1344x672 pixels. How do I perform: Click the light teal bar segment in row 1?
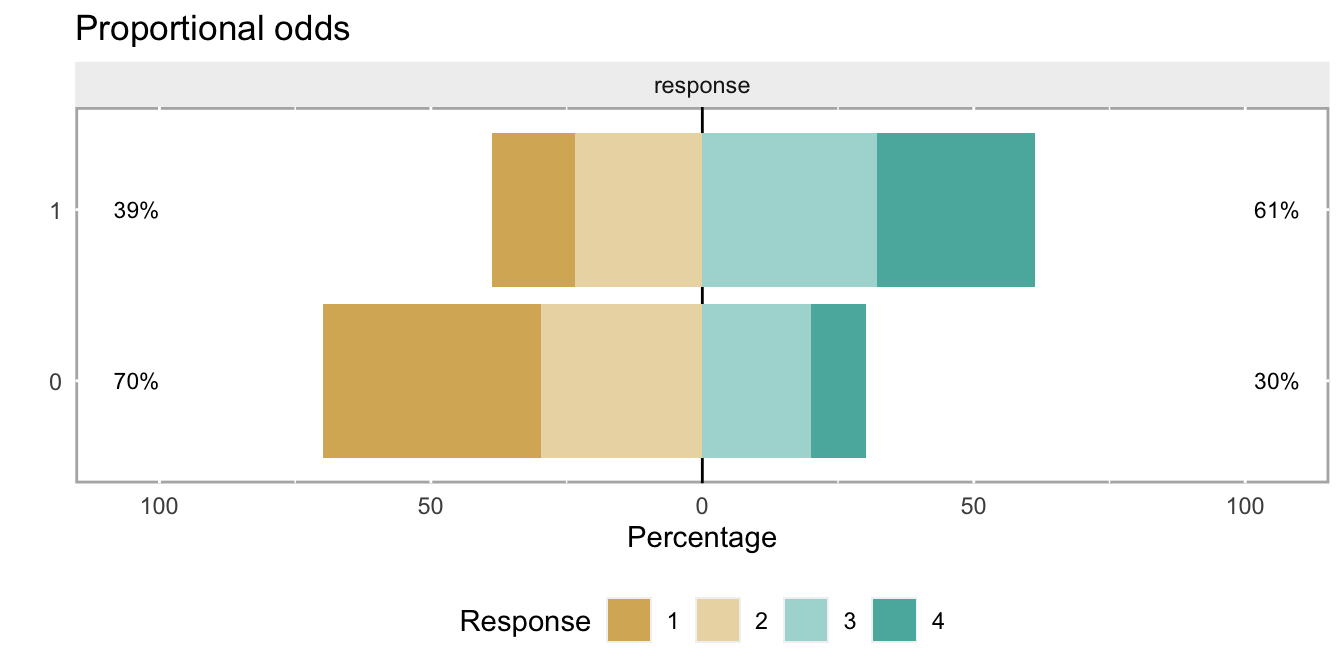[790, 210]
